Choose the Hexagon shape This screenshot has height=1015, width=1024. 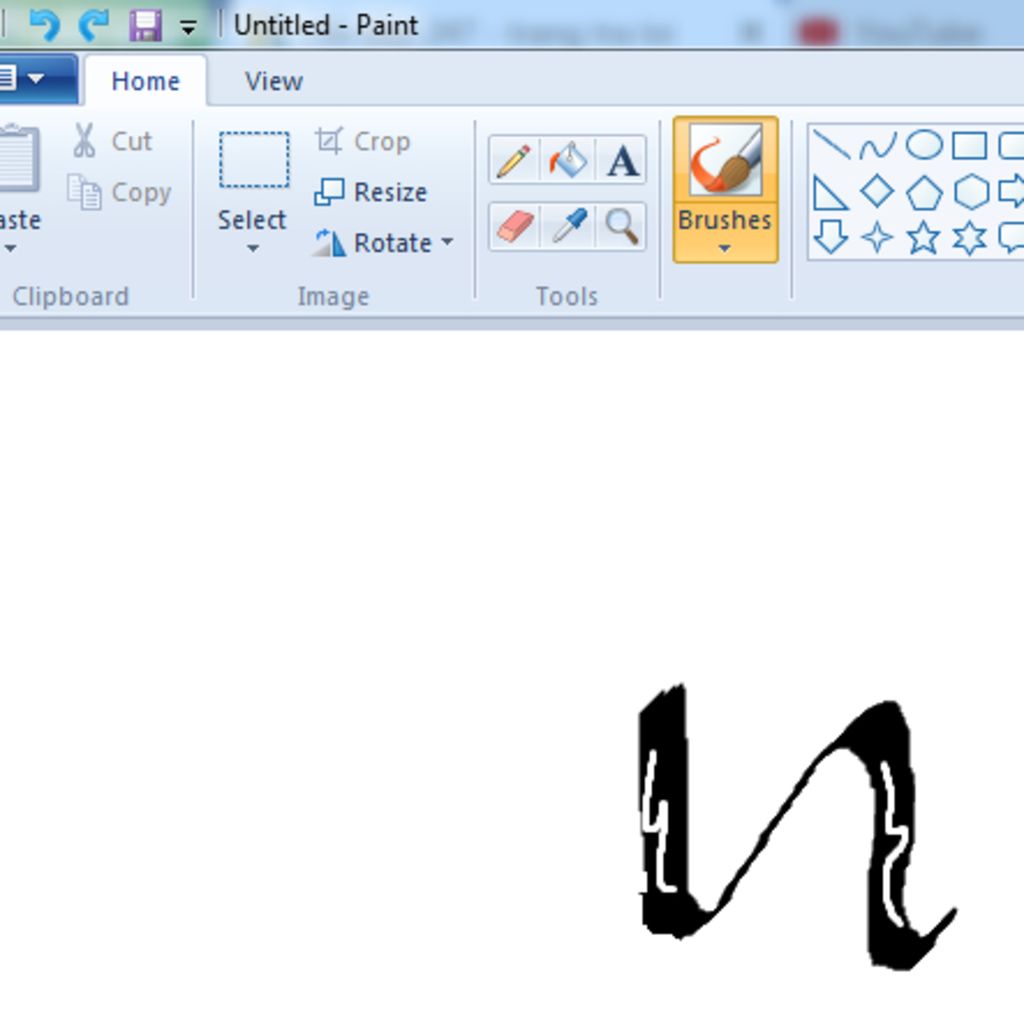point(971,192)
